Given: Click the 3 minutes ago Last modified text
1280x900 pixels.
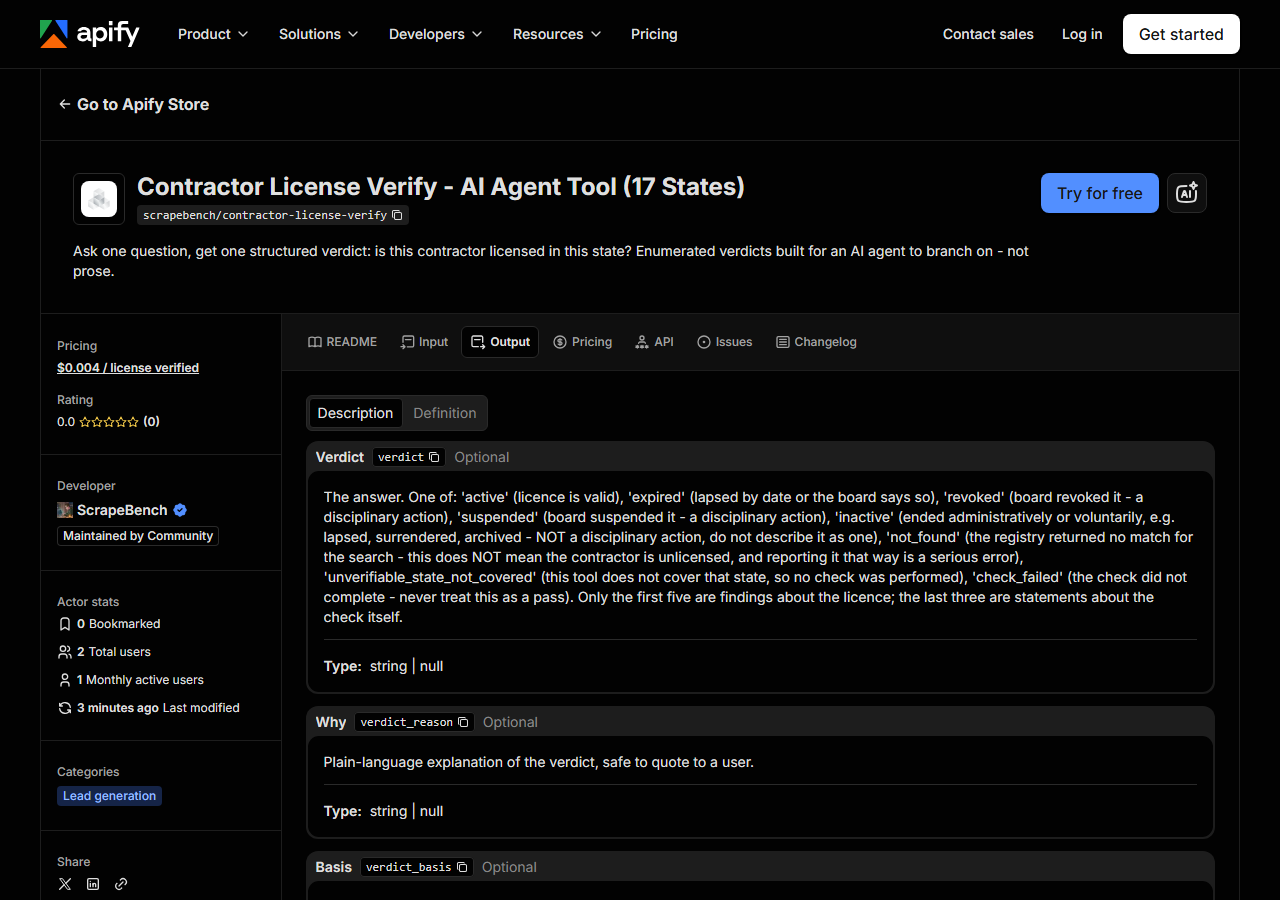Looking at the screenshot, I should point(158,708).
